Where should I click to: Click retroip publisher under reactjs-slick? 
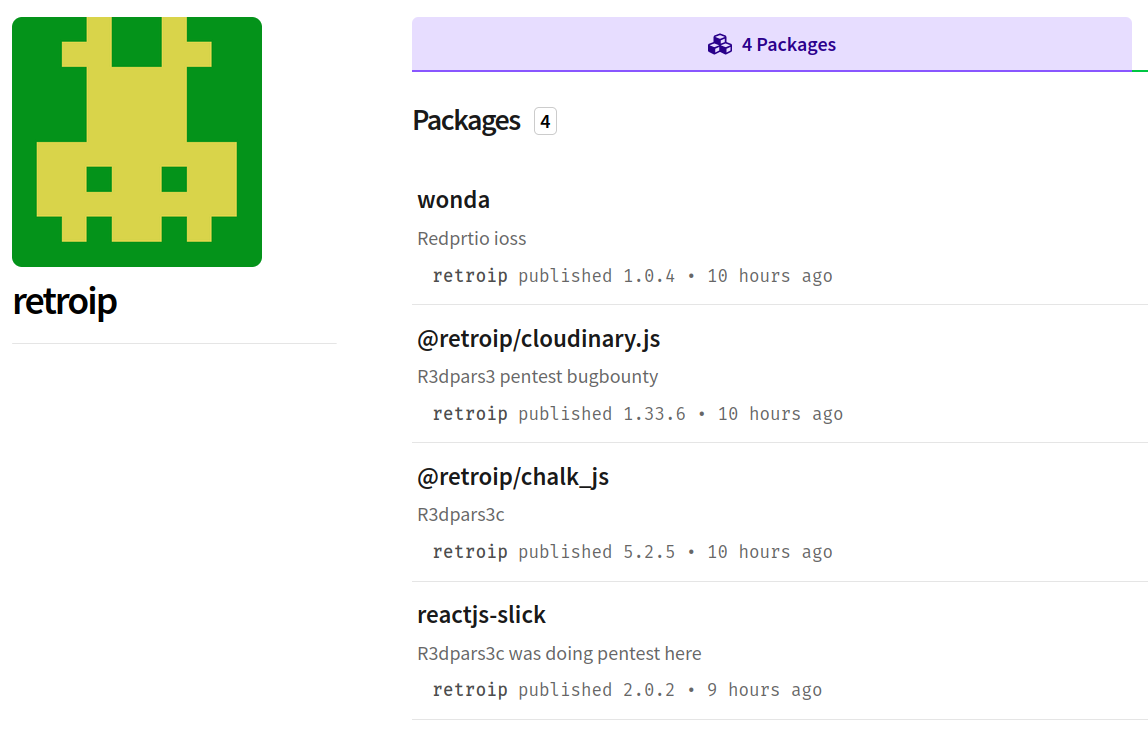click(470, 689)
